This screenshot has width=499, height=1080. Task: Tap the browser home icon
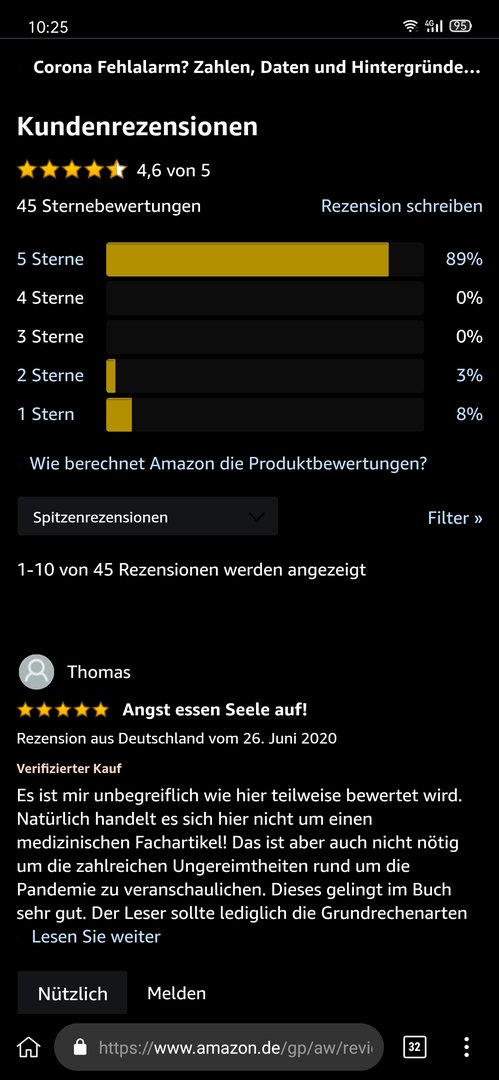click(28, 1048)
